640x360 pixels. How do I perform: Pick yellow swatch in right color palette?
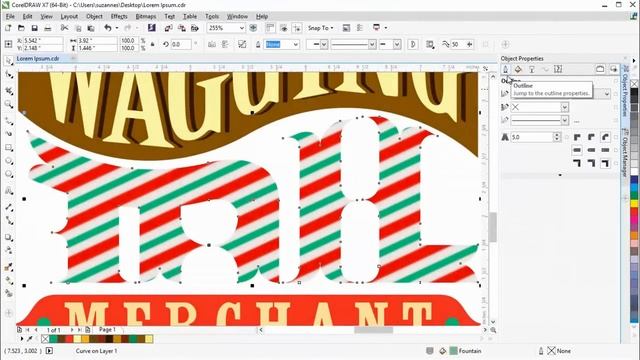(x=634, y=203)
